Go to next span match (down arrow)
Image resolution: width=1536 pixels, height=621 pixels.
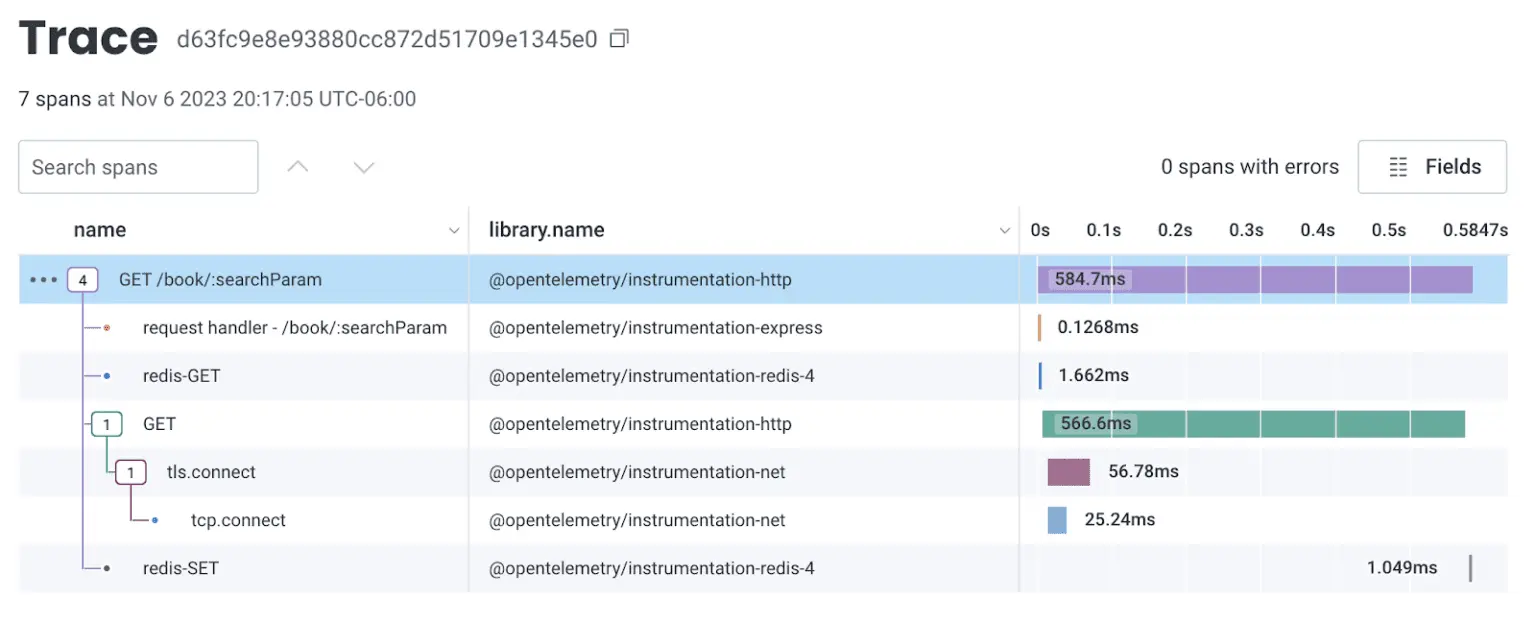(364, 167)
